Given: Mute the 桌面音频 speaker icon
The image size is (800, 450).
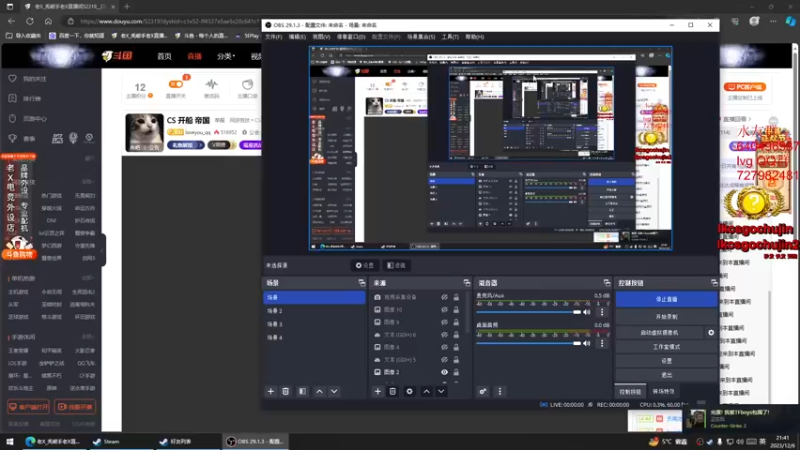Looking at the screenshot, I should (x=587, y=343).
